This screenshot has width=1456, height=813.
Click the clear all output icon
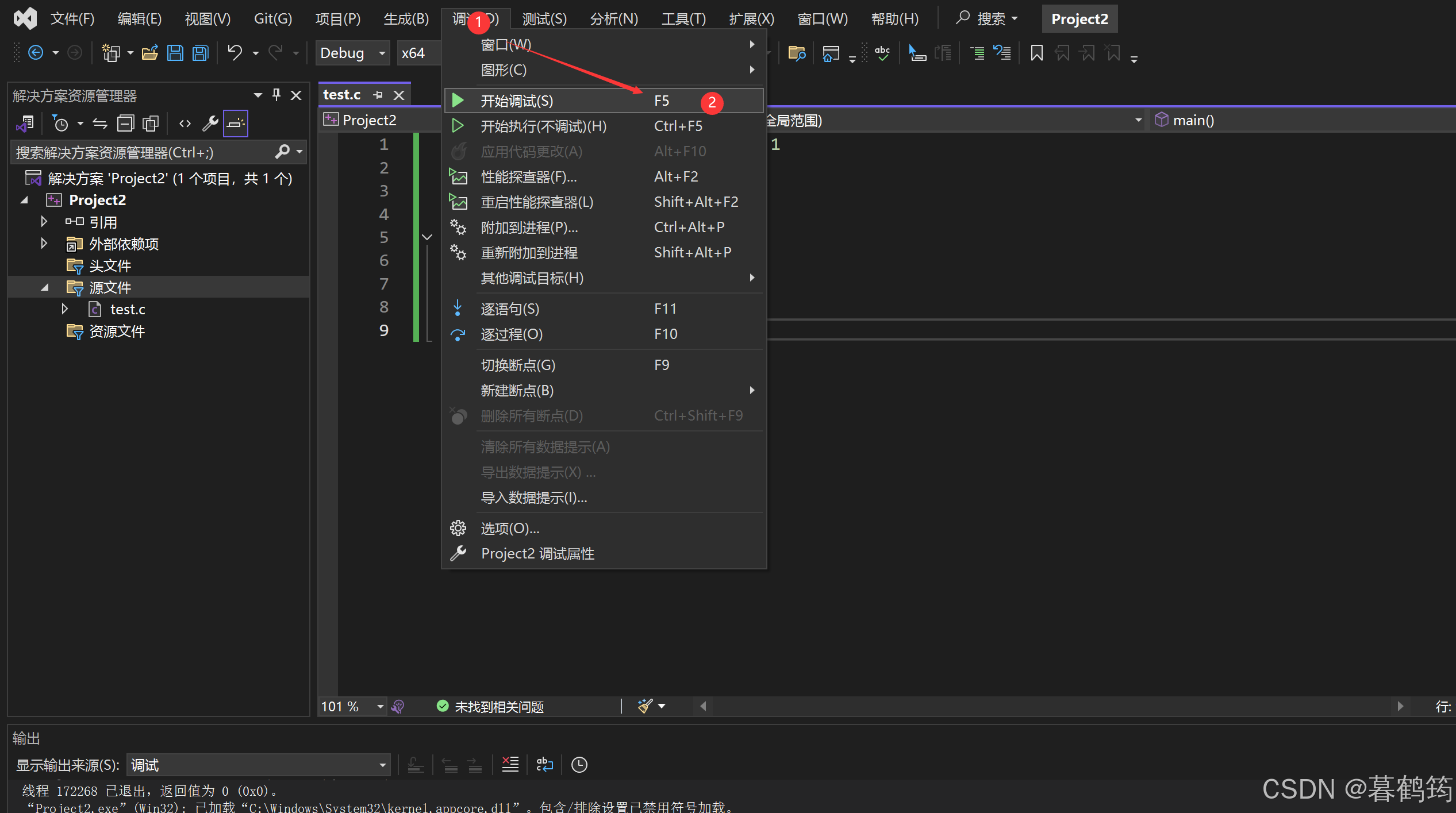(x=510, y=764)
